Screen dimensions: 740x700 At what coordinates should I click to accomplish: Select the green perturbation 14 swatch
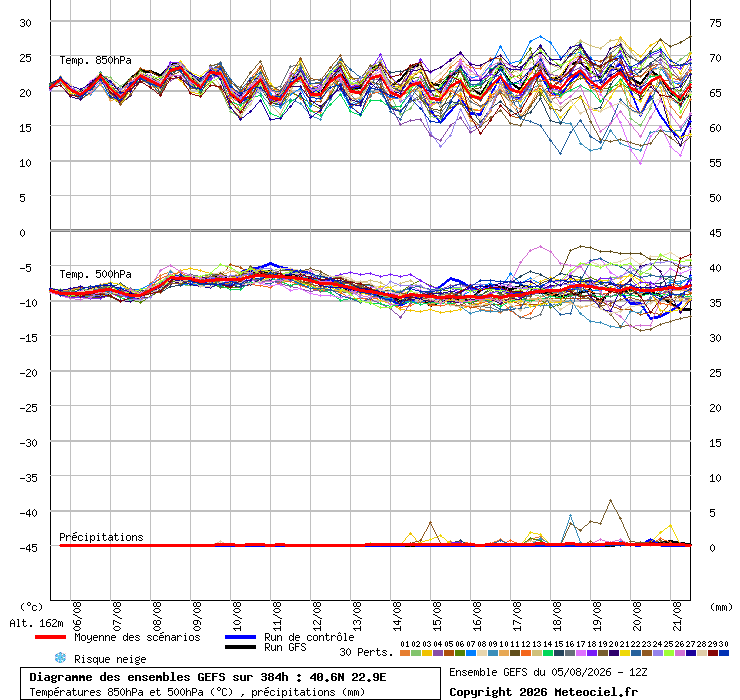(x=547, y=653)
